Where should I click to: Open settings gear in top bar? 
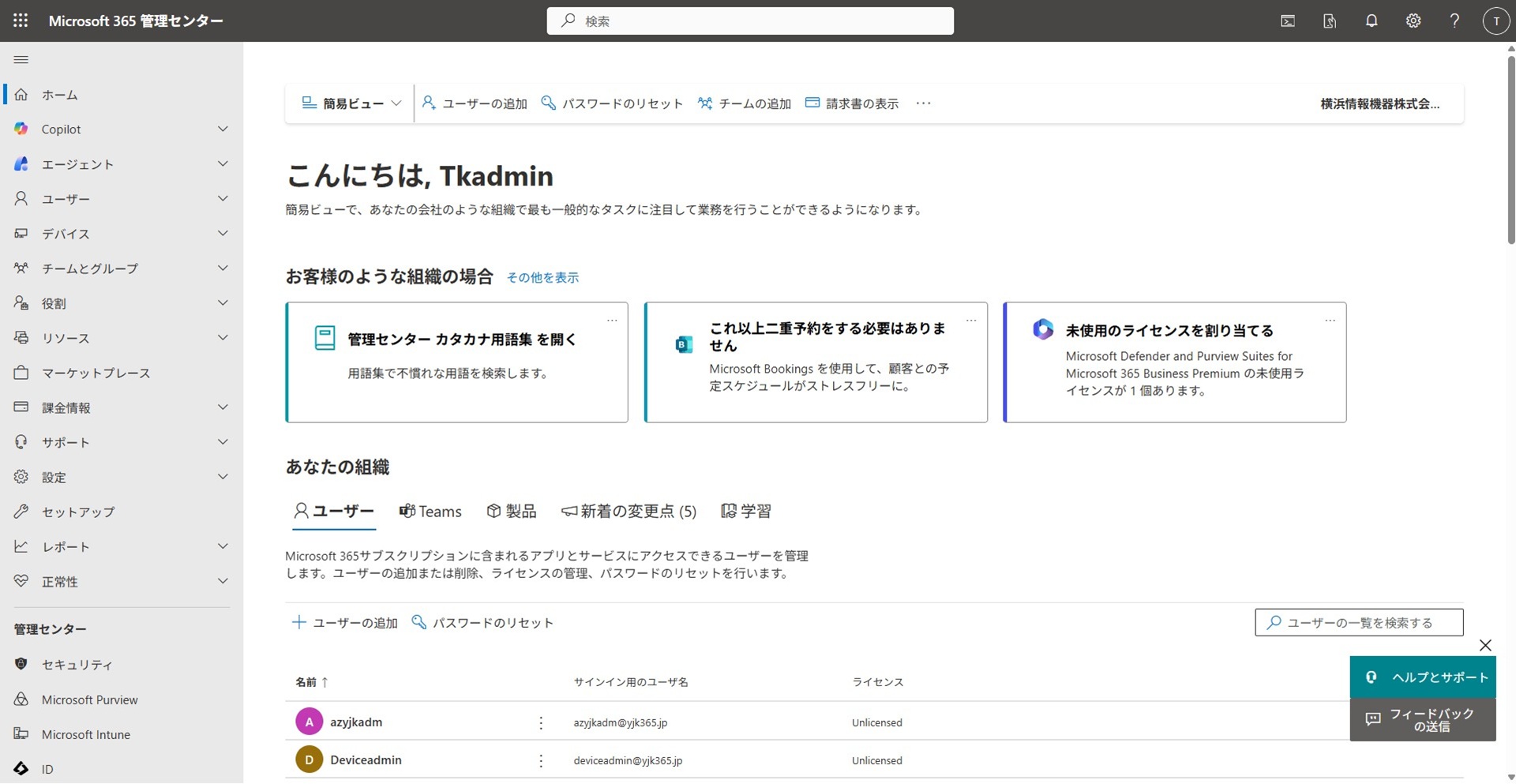(1413, 21)
